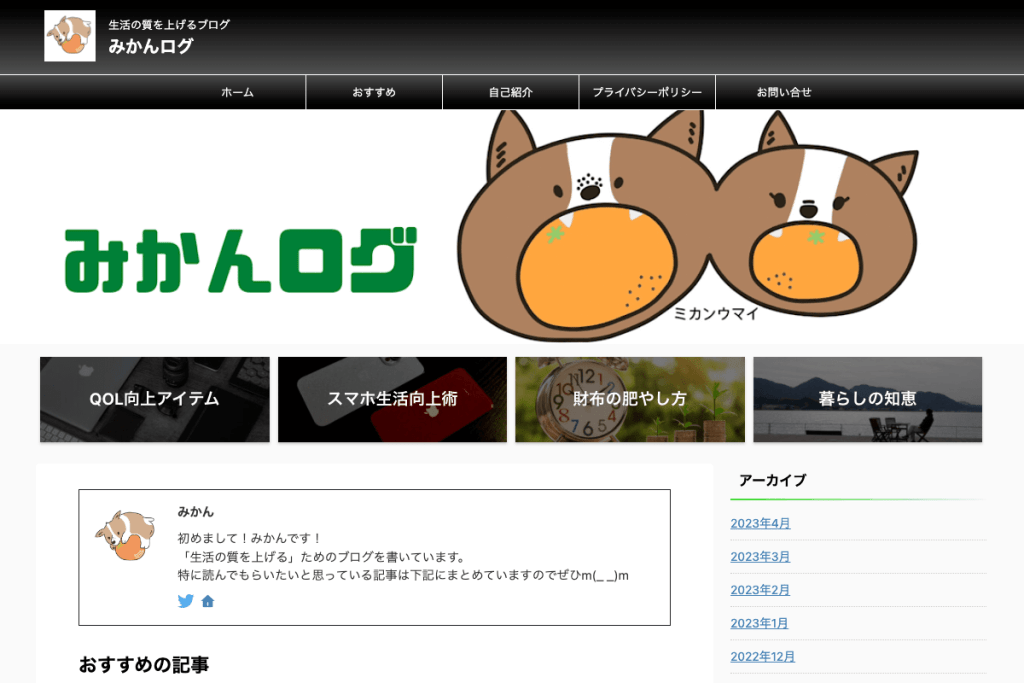Click the site logo icon in header
Screen dimensions: 1024x683
click(70, 36)
